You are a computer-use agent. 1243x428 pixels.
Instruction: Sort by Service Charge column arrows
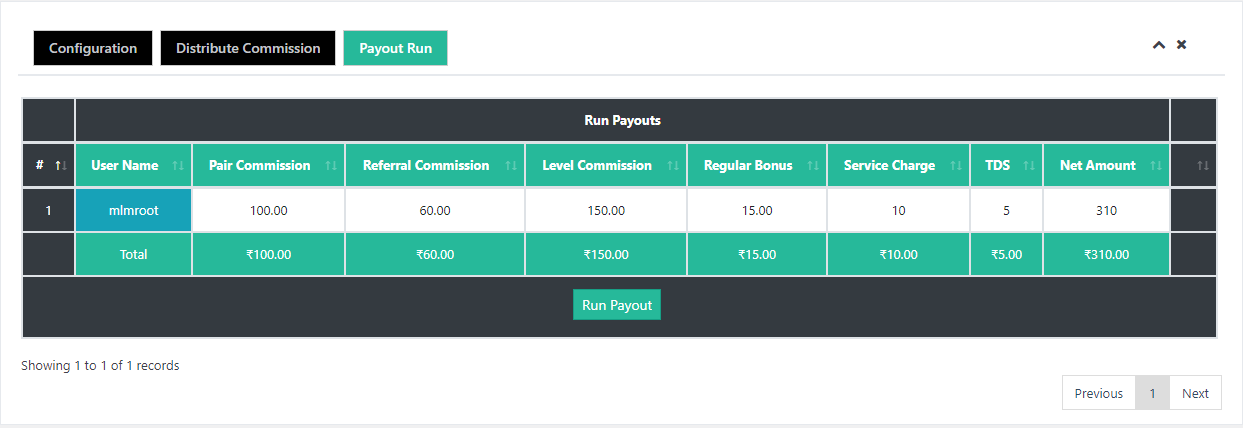tap(956, 166)
